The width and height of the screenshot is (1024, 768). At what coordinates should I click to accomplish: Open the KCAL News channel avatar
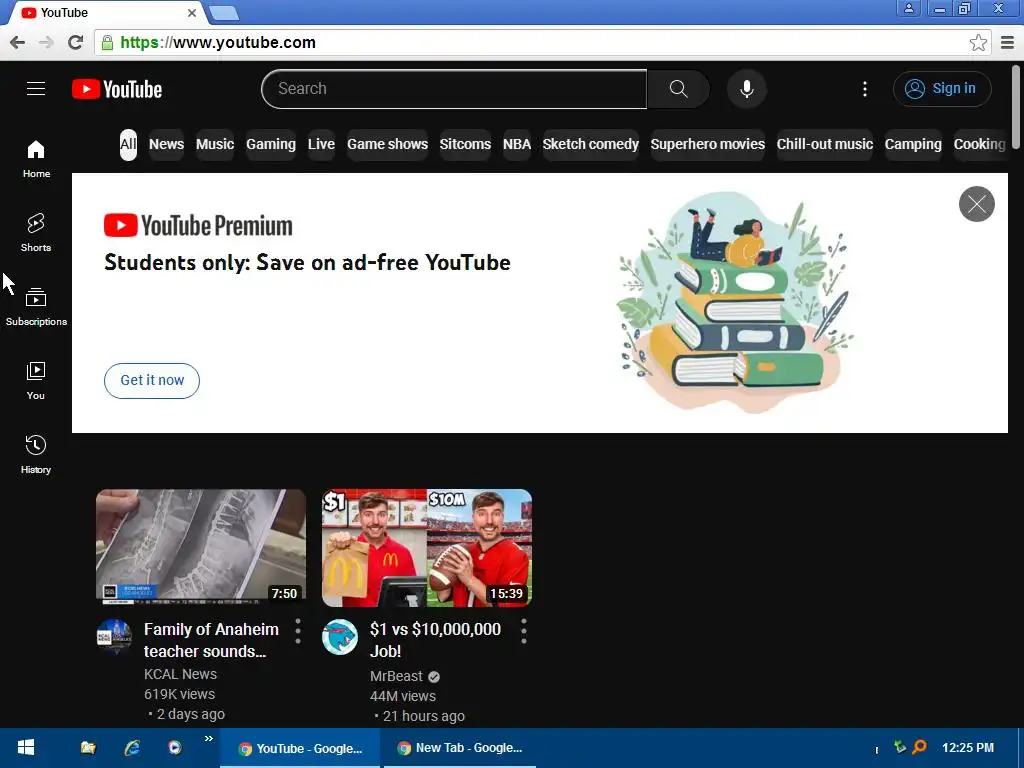(x=114, y=637)
